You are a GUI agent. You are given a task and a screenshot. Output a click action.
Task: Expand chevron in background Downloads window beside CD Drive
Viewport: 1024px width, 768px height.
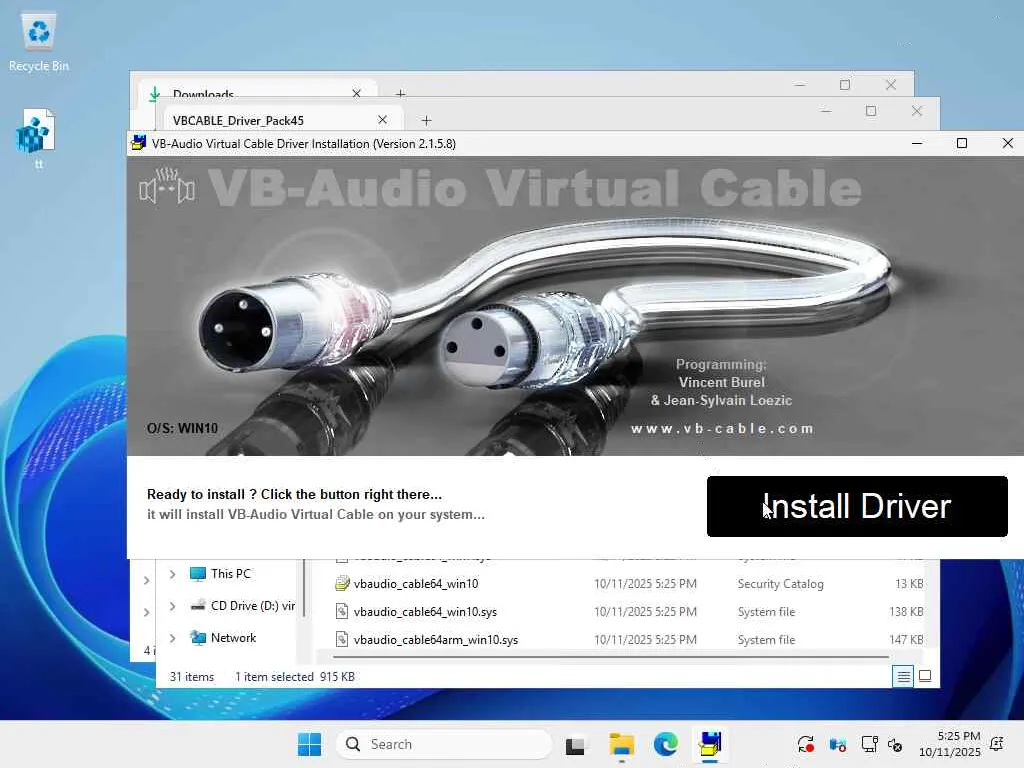(x=147, y=612)
